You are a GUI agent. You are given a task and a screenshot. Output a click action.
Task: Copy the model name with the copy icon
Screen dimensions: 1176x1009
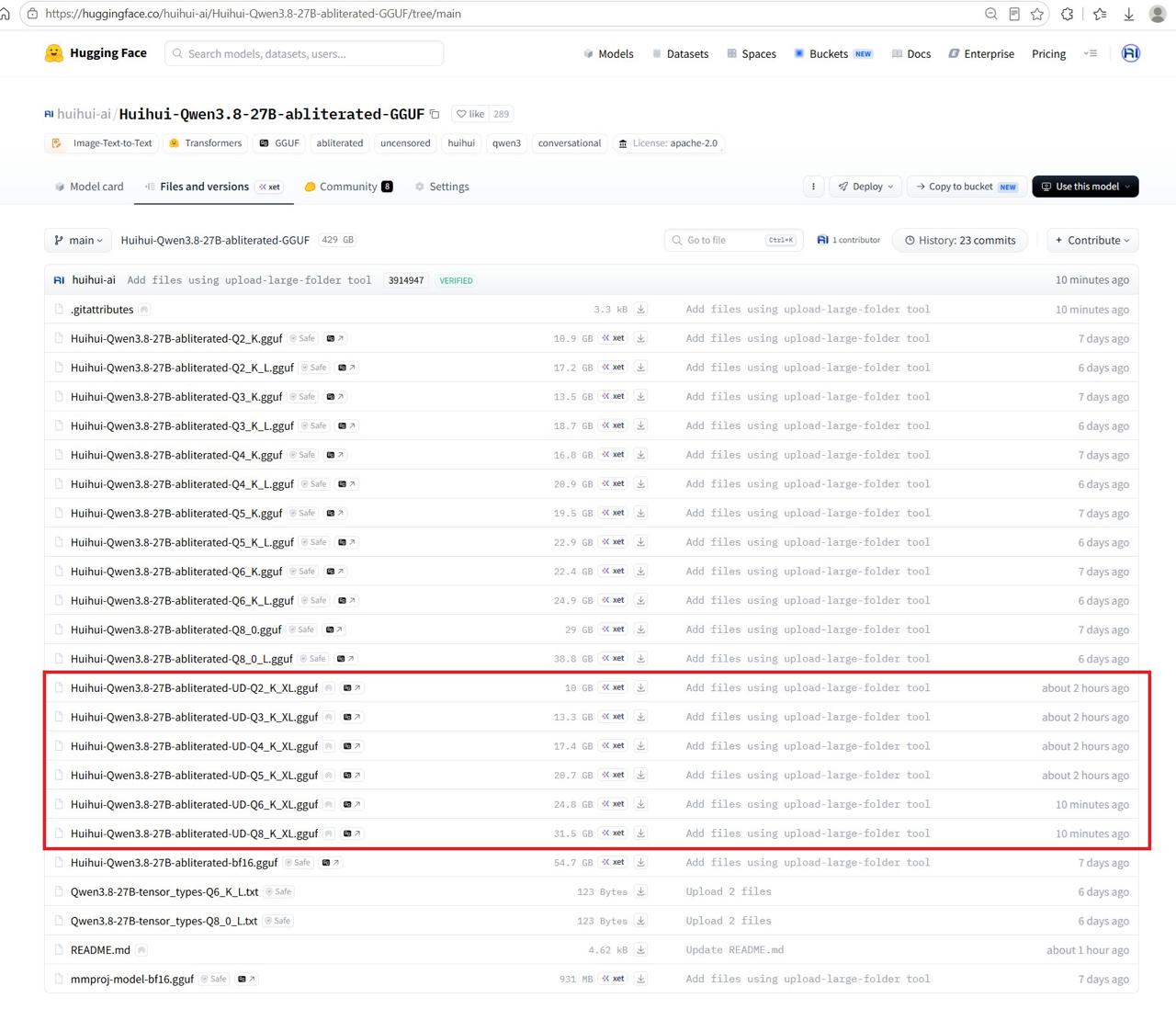point(435,114)
